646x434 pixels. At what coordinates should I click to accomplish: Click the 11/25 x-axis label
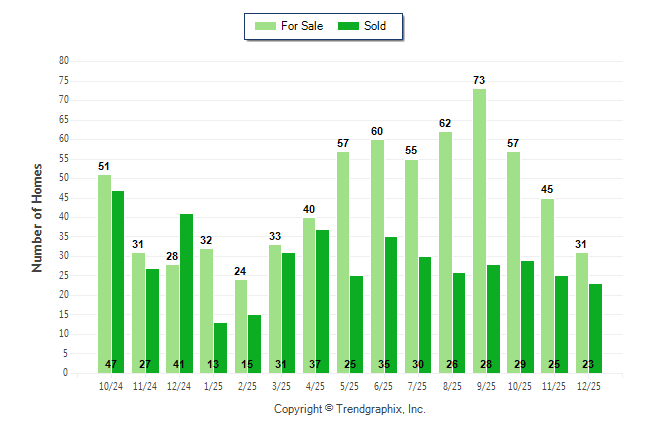(555, 385)
